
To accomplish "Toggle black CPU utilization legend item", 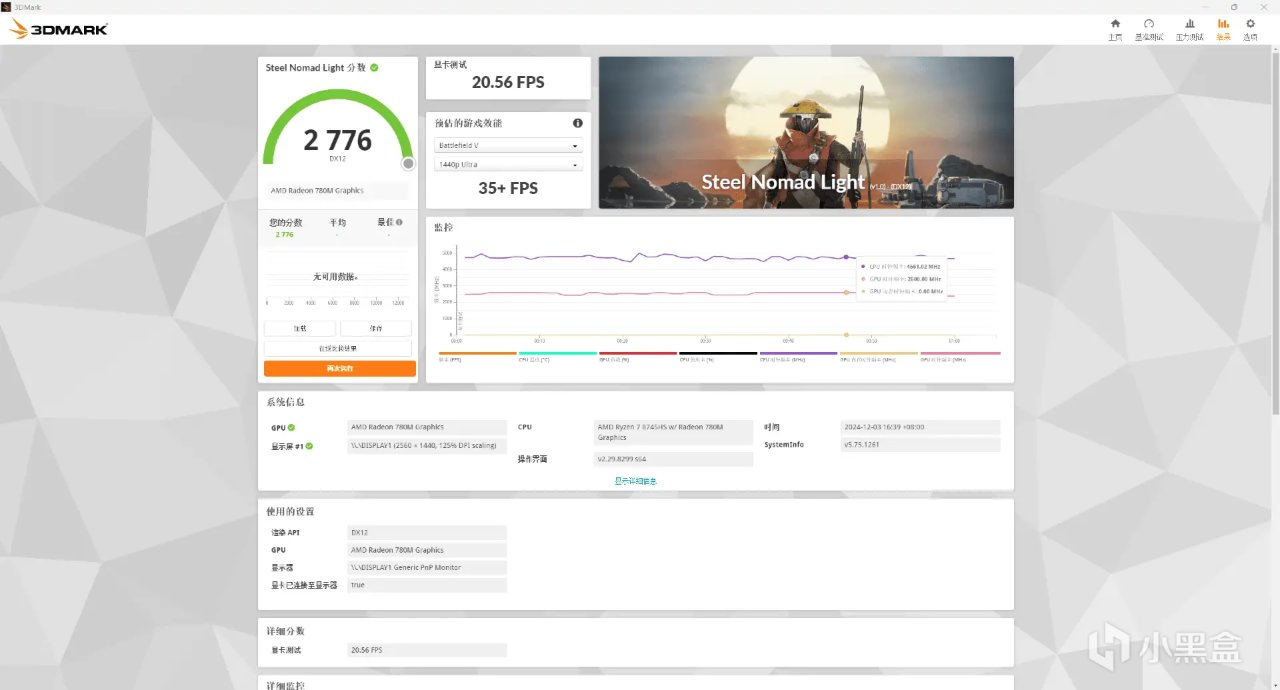I will (718, 356).
